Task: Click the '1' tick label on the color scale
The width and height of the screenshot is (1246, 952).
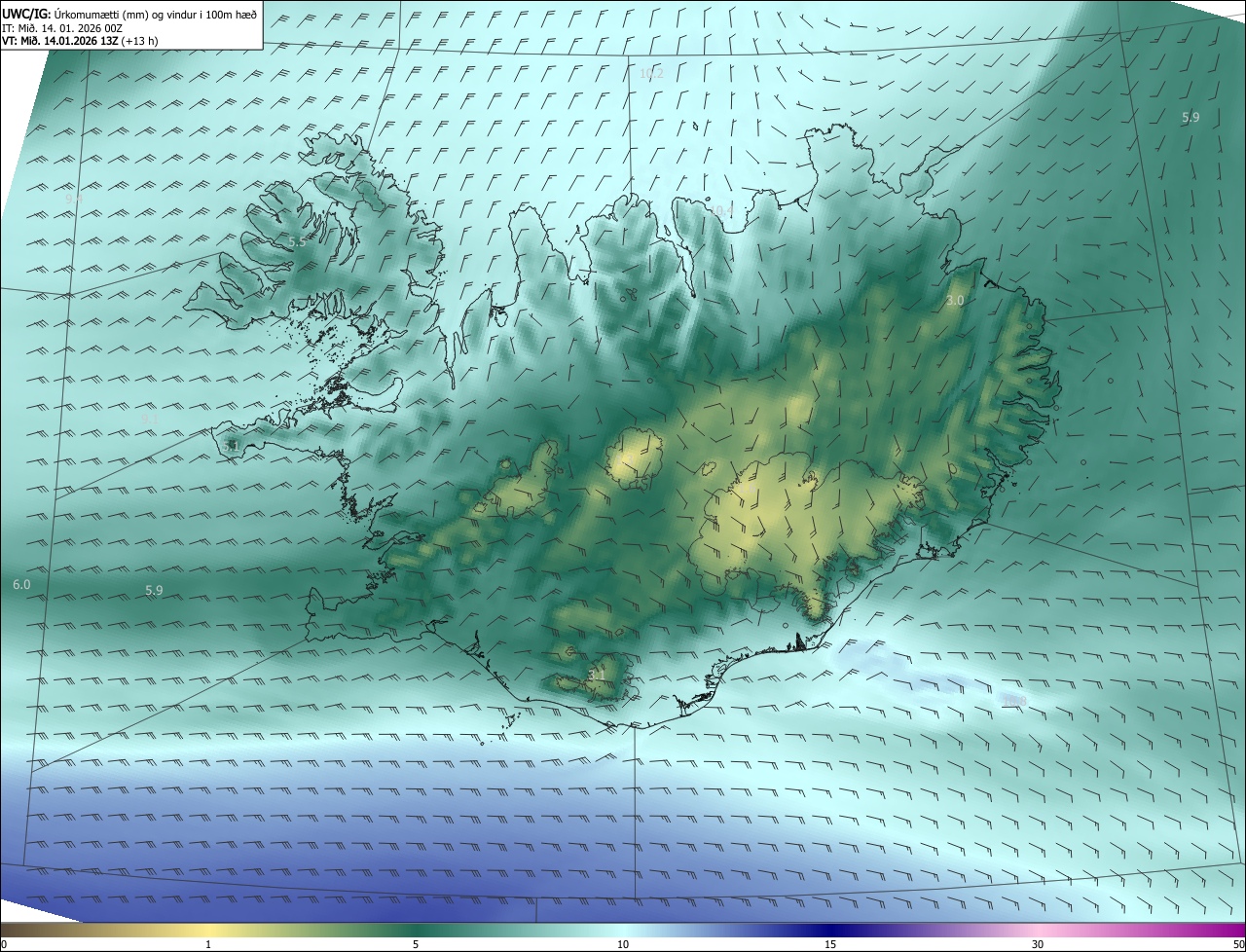Action: point(208,944)
